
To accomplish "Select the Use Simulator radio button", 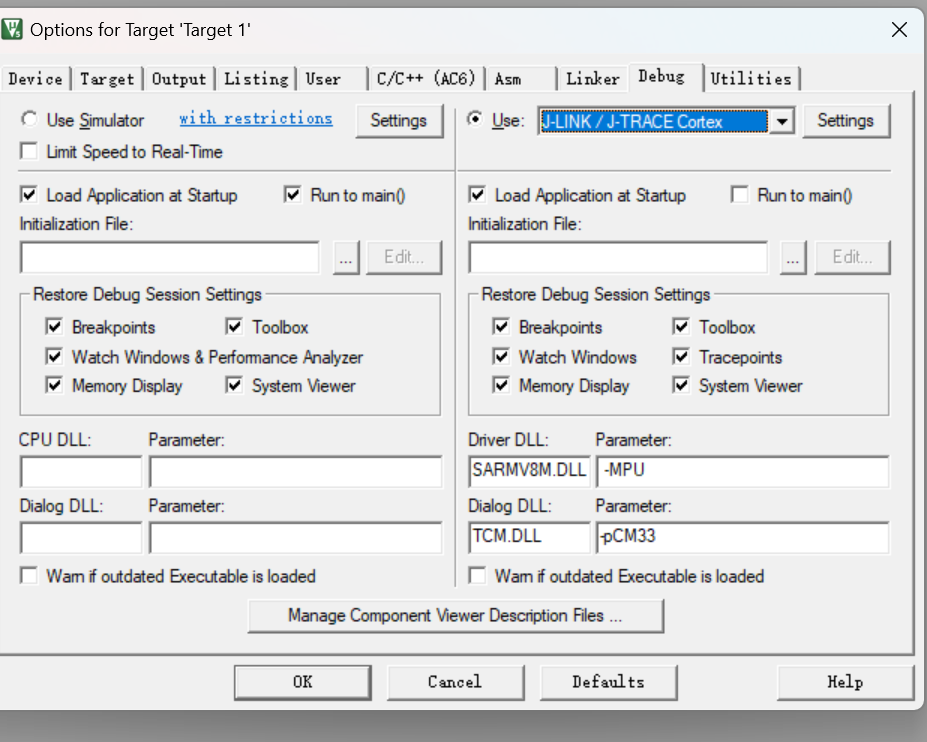I will (x=29, y=119).
